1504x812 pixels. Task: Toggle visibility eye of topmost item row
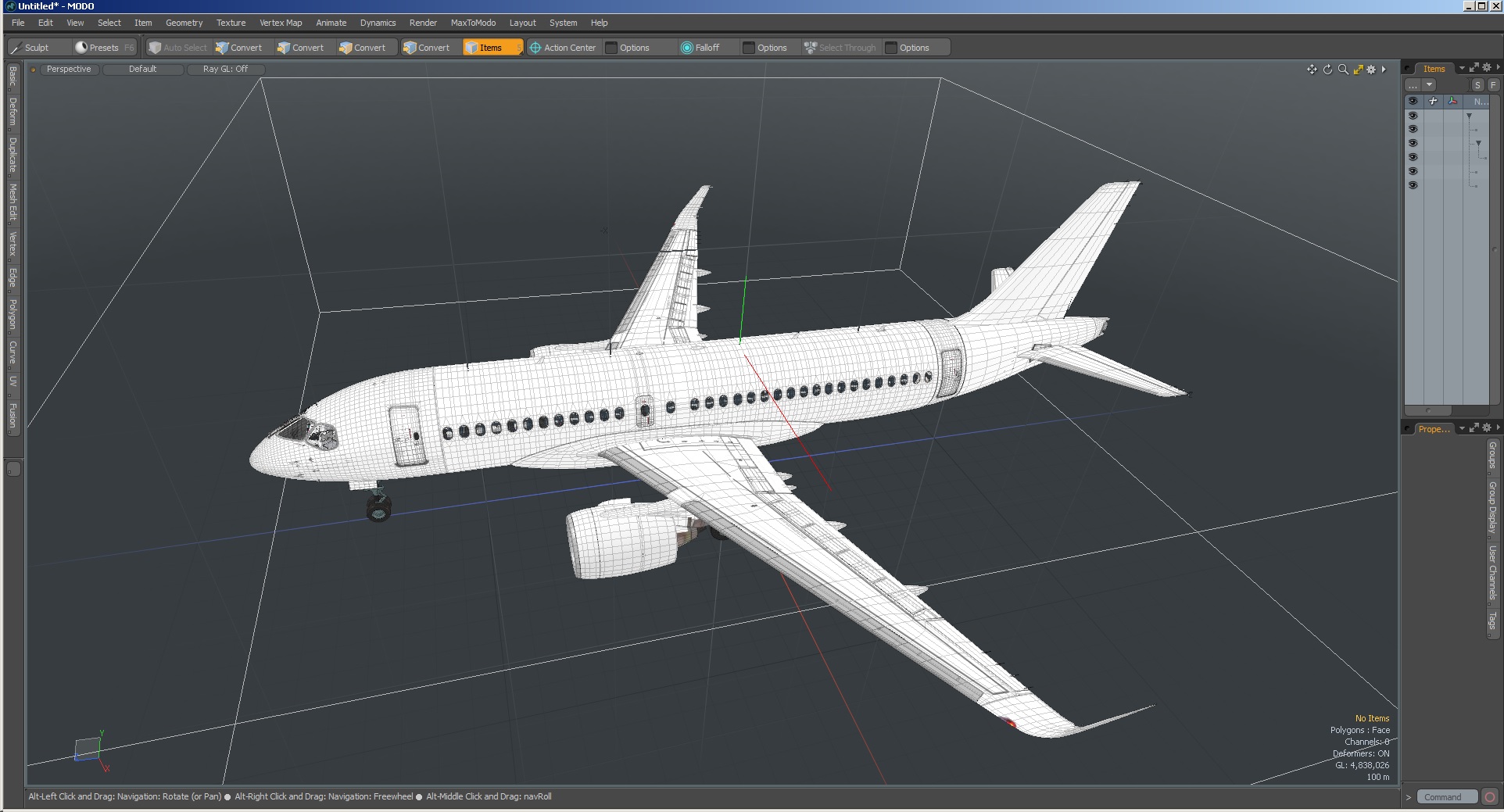click(x=1413, y=116)
